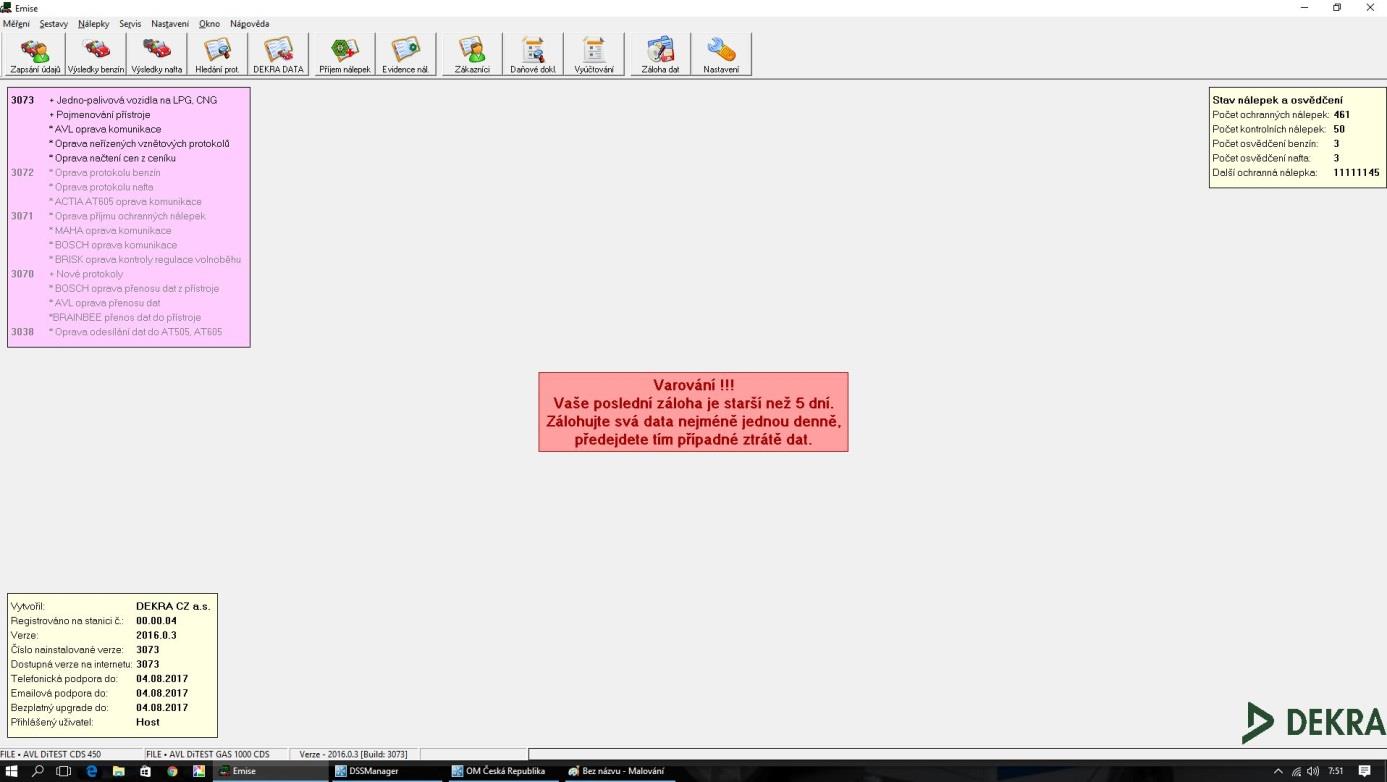Open Výsledky benzín results

click(x=96, y=55)
